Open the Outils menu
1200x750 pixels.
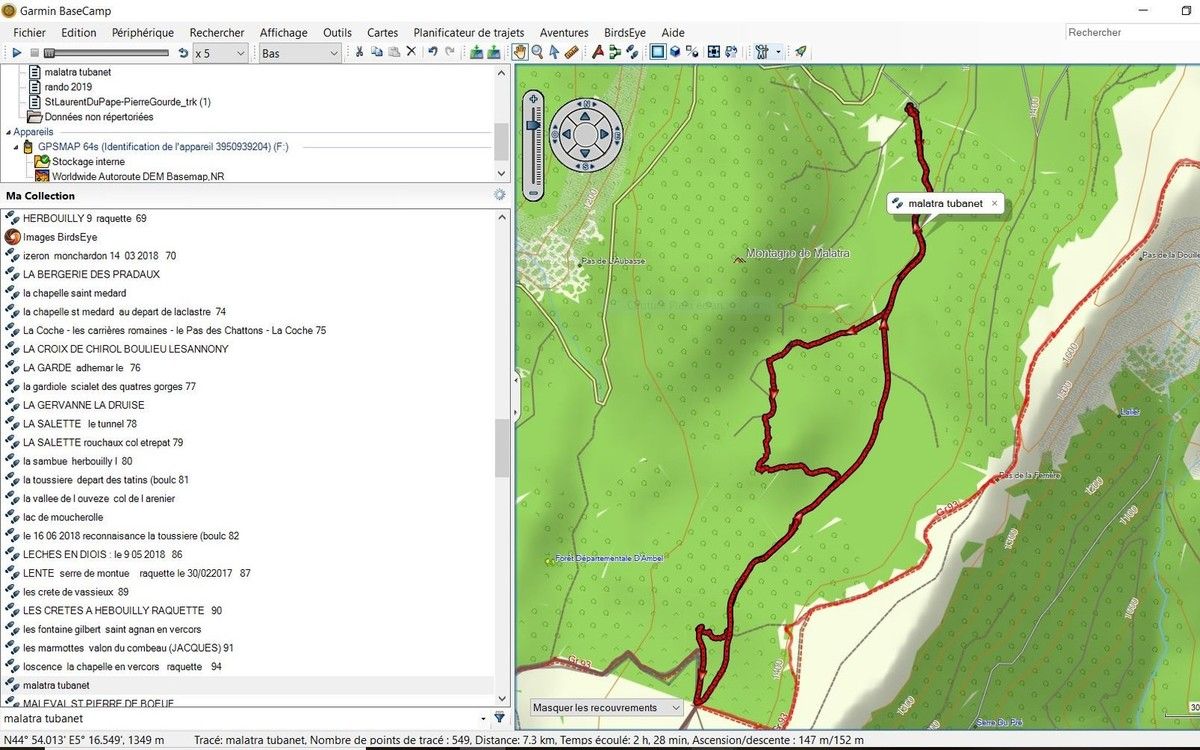tap(337, 32)
